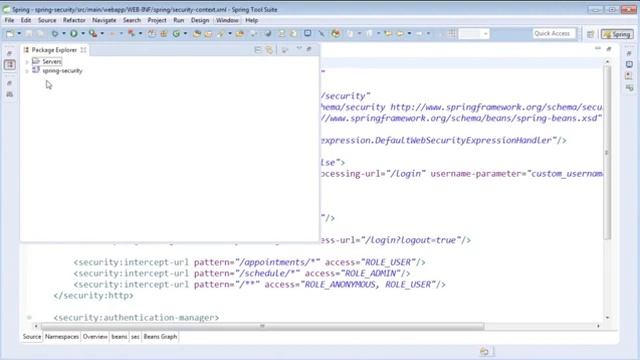Open the External Tools dropdown arrow
Image resolution: width=640 pixels, height=360 pixels.
[102, 34]
